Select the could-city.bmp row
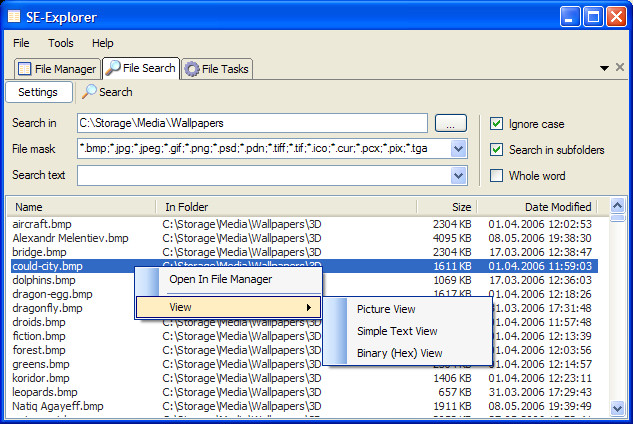This screenshot has height=424, width=633. pyautogui.click(x=304, y=266)
